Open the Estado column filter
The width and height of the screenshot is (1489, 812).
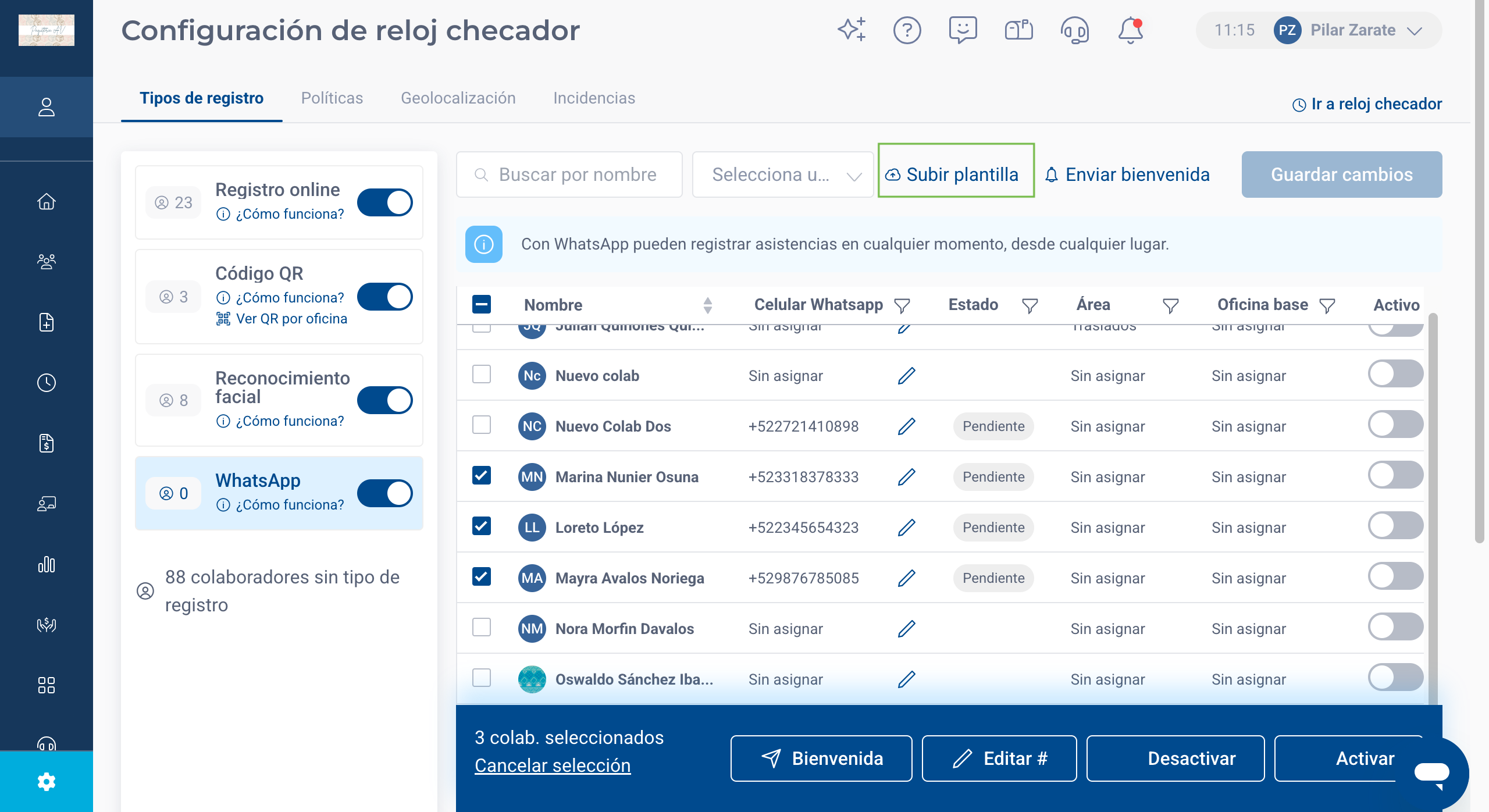[1030, 305]
